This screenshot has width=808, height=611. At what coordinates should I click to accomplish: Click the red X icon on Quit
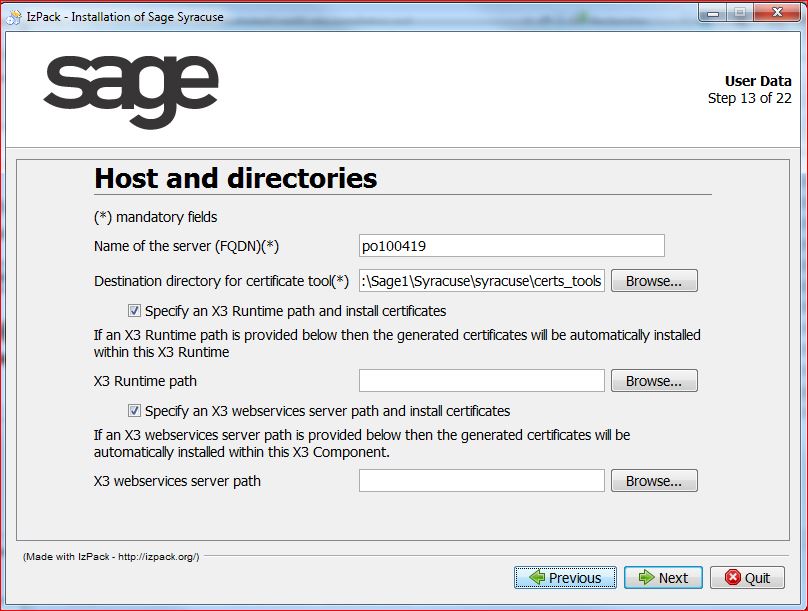tap(732, 578)
